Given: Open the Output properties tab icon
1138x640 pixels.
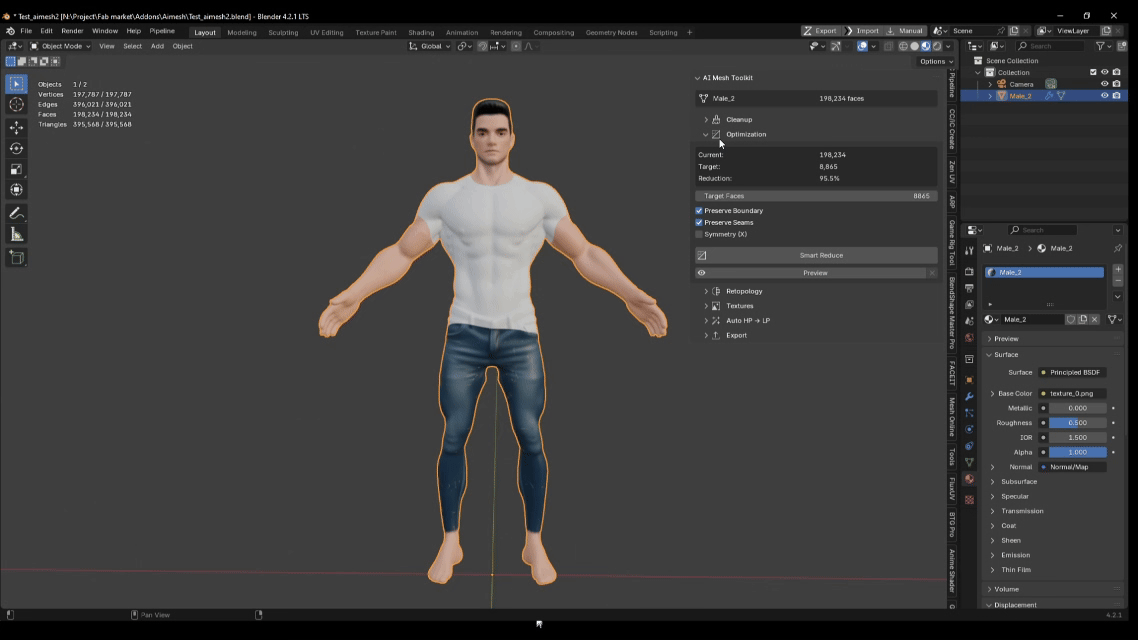Looking at the screenshot, I should (969, 288).
